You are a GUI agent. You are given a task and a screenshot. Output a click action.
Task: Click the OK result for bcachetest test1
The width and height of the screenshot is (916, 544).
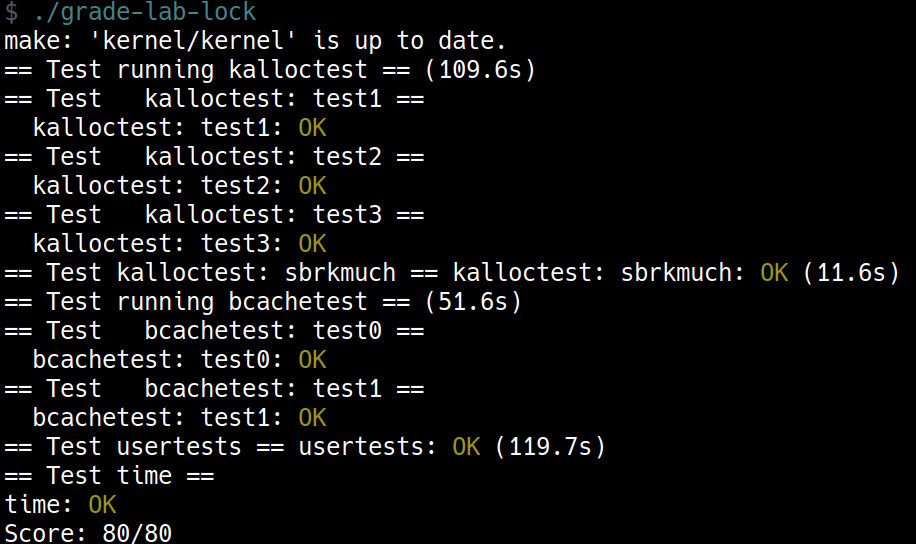pos(312,418)
